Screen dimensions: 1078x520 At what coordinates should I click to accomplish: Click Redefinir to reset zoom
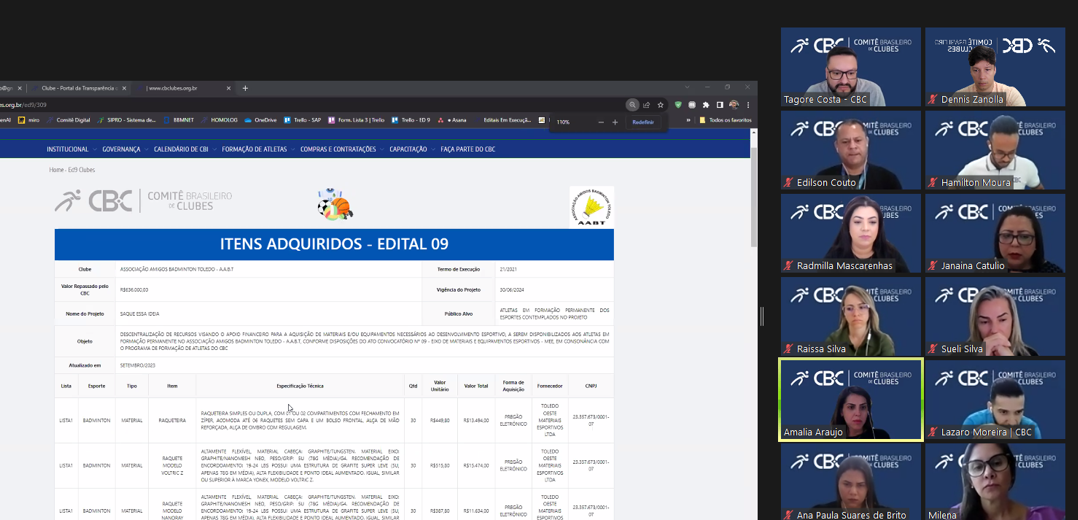644,122
